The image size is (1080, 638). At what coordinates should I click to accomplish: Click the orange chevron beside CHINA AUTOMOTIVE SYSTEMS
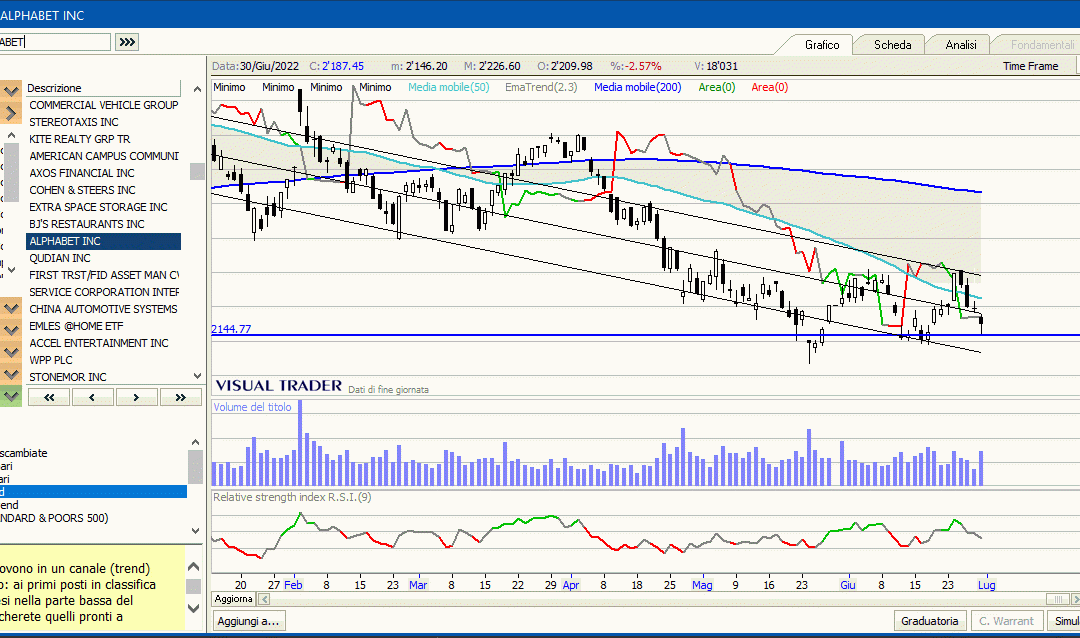(x=10, y=308)
